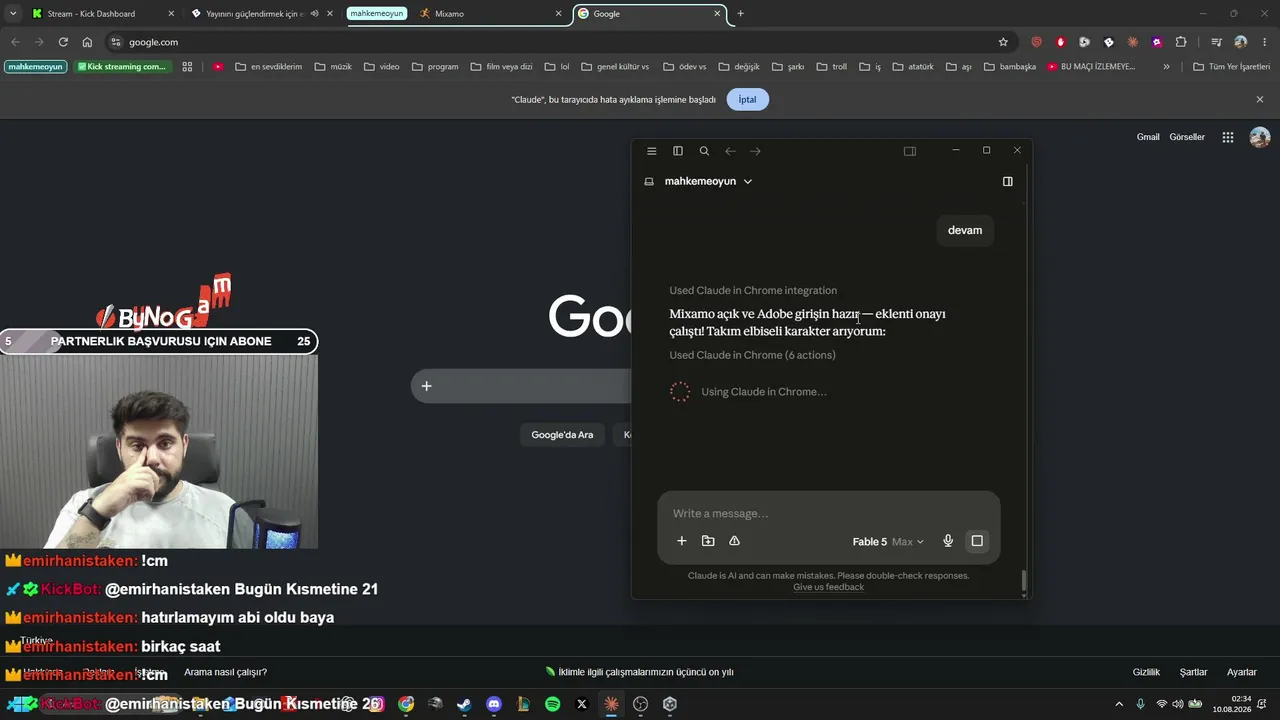This screenshot has width=1280, height=720.
Task: Open the Chrome profile avatar
Action: click(x=1240, y=42)
